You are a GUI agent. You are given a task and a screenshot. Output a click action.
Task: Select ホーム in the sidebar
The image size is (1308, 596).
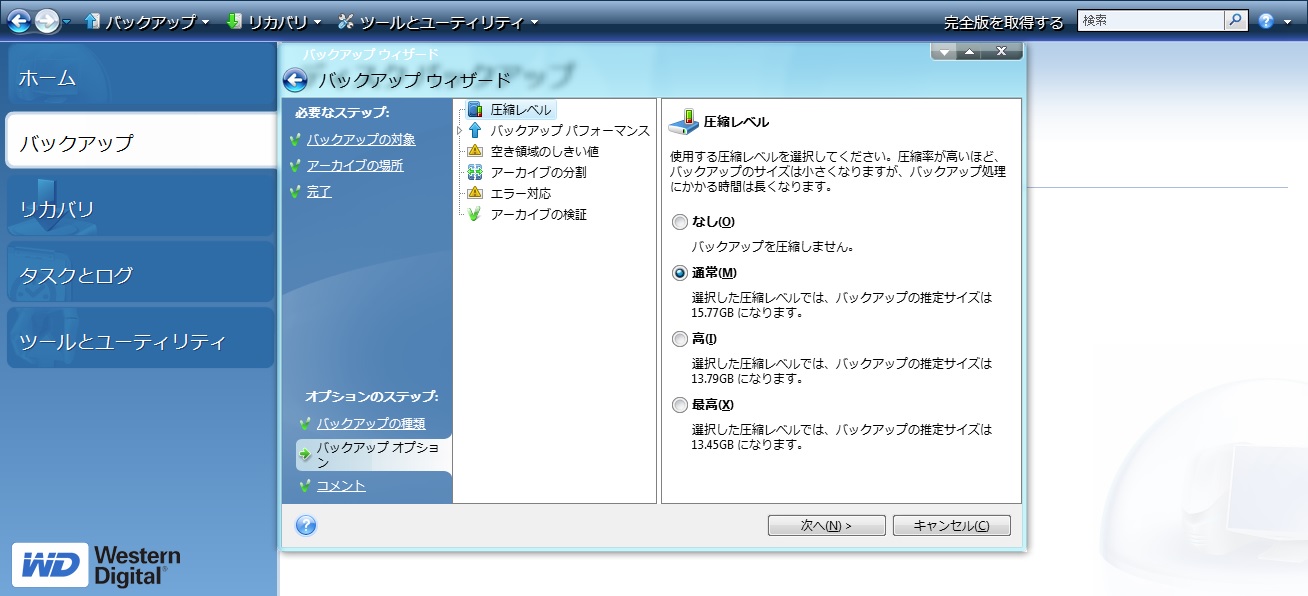point(139,77)
